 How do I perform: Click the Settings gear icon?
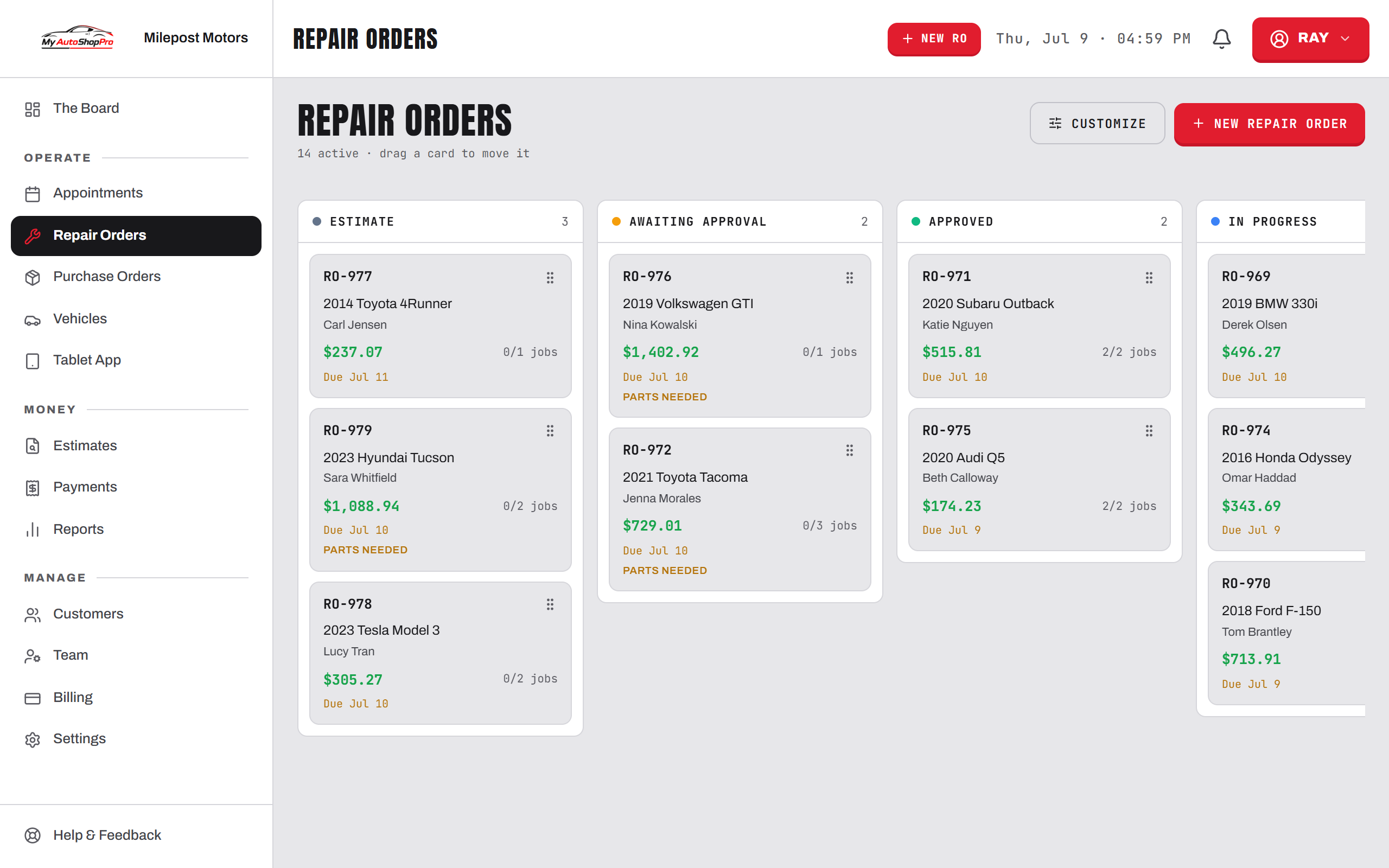pos(33,739)
